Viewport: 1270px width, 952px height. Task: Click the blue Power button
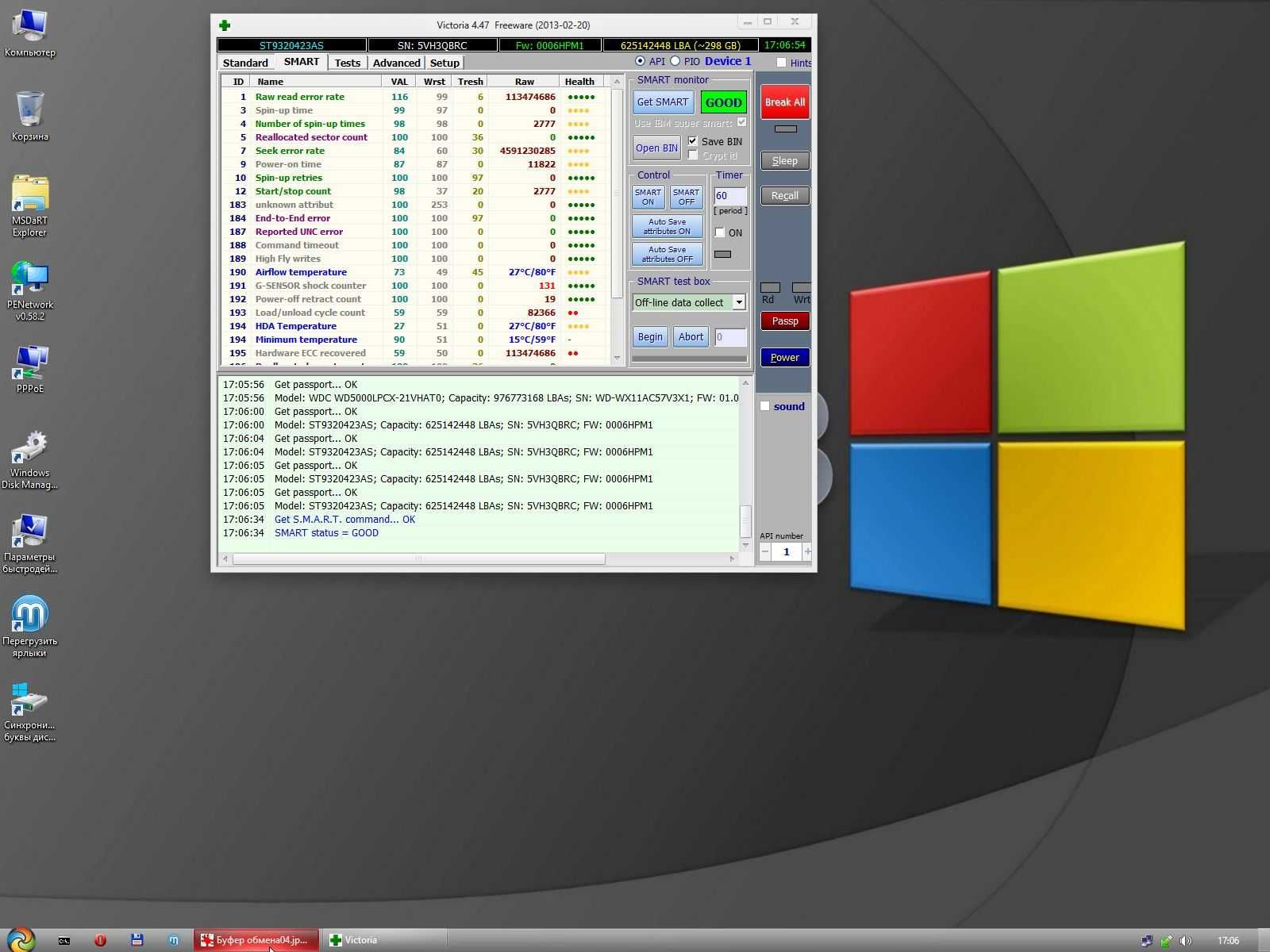pyautogui.click(x=785, y=357)
